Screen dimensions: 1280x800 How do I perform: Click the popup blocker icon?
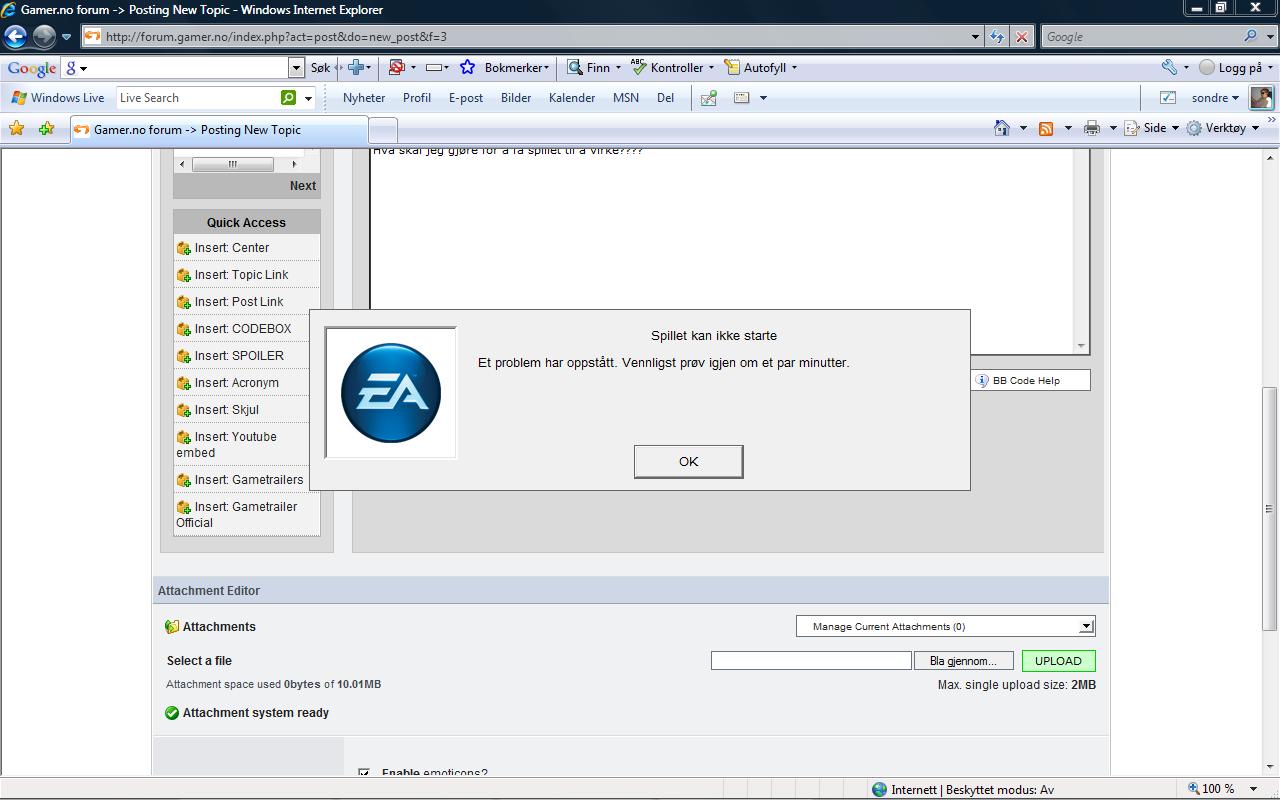click(397, 68)
